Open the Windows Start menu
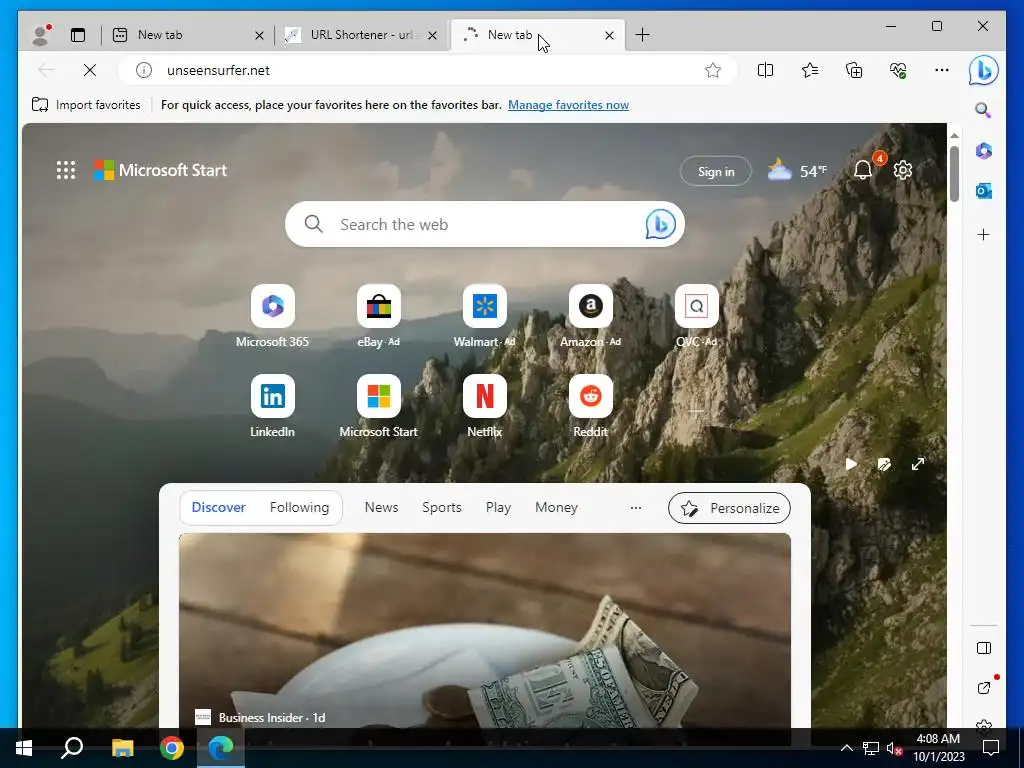This screenshot has width=1024, height=768. 24,748
